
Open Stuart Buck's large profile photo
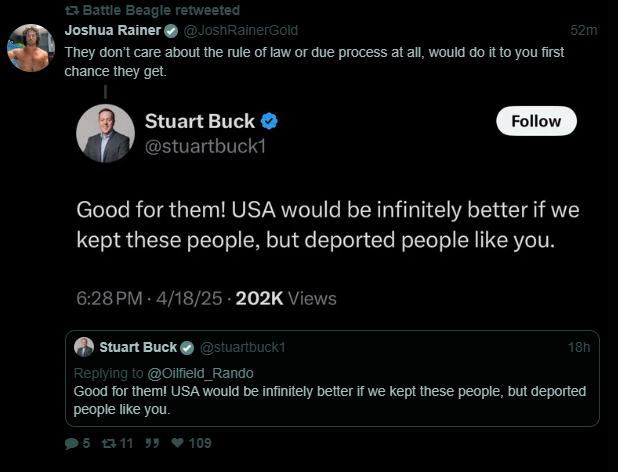tap(105, 133)
